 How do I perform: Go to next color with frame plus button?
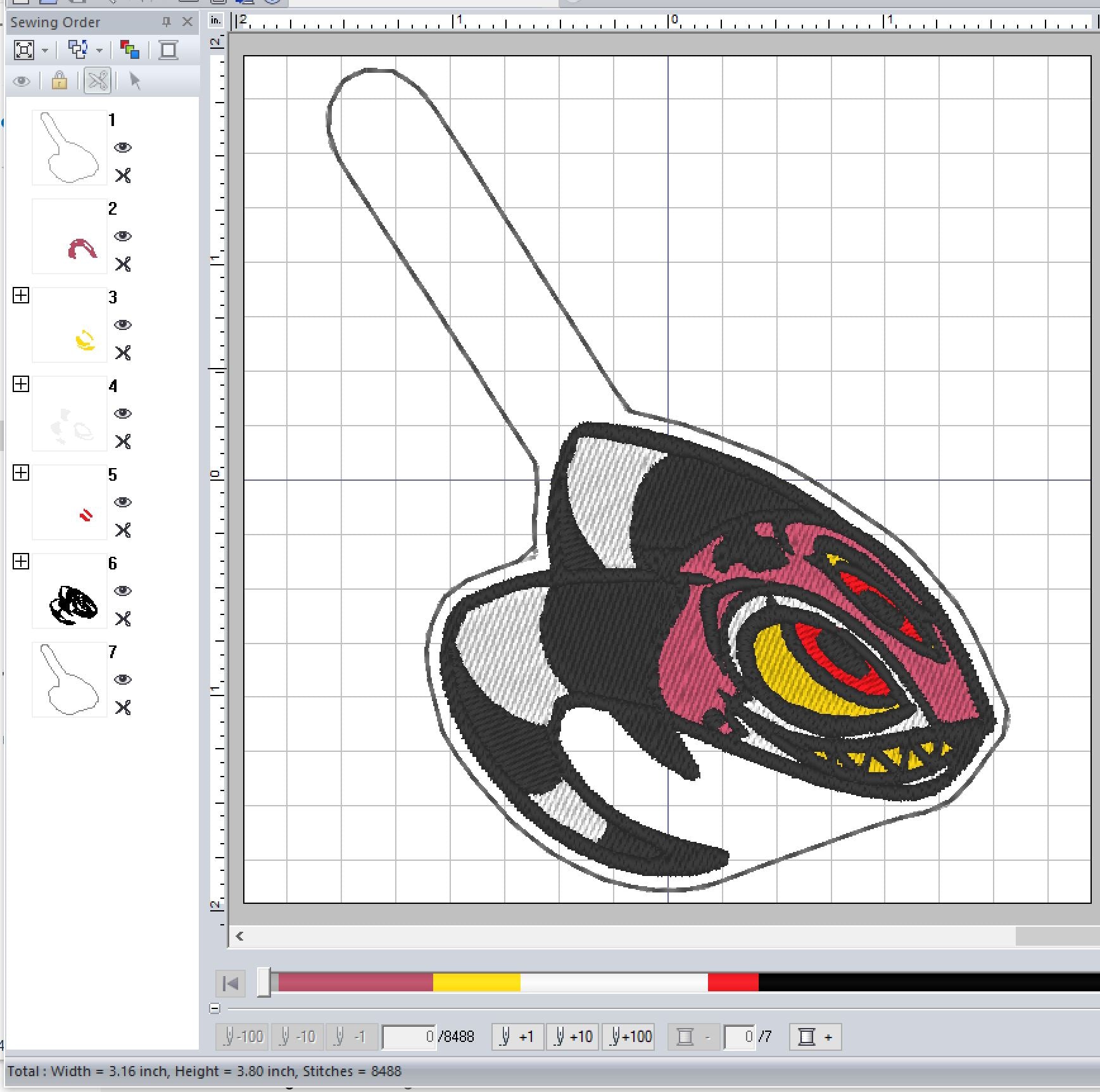(x=816, y=1037)
